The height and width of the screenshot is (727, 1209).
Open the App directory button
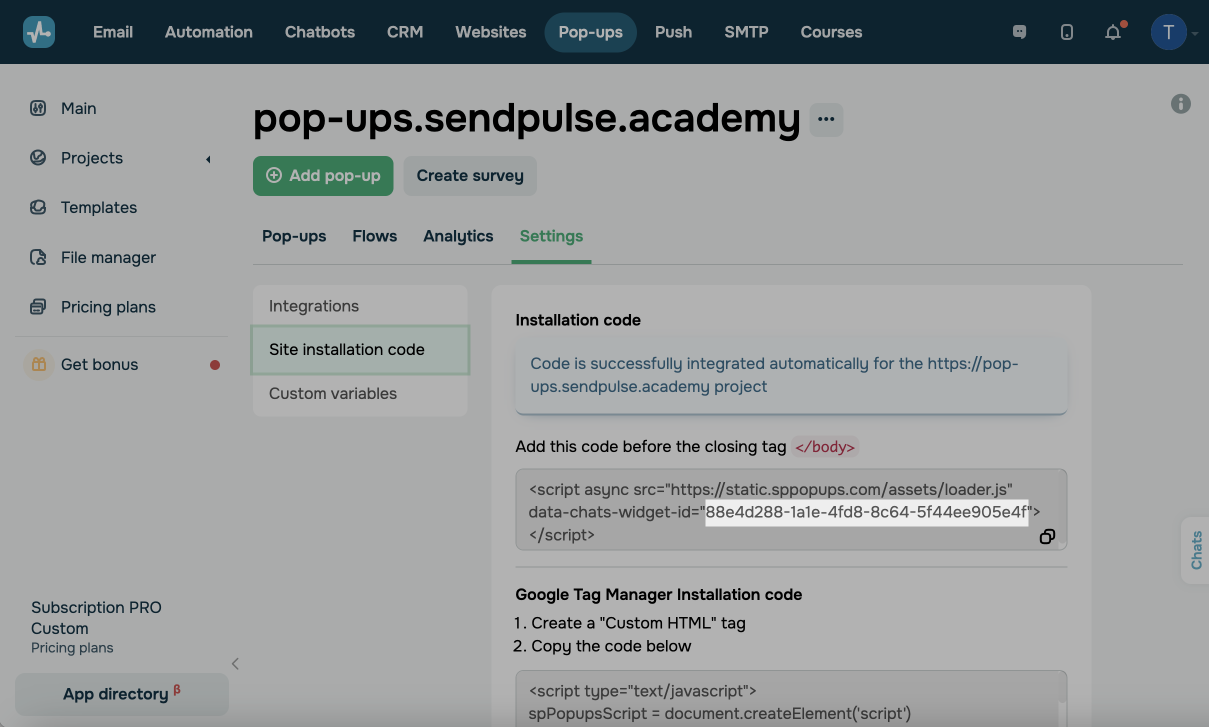click(x=121, y=694)
